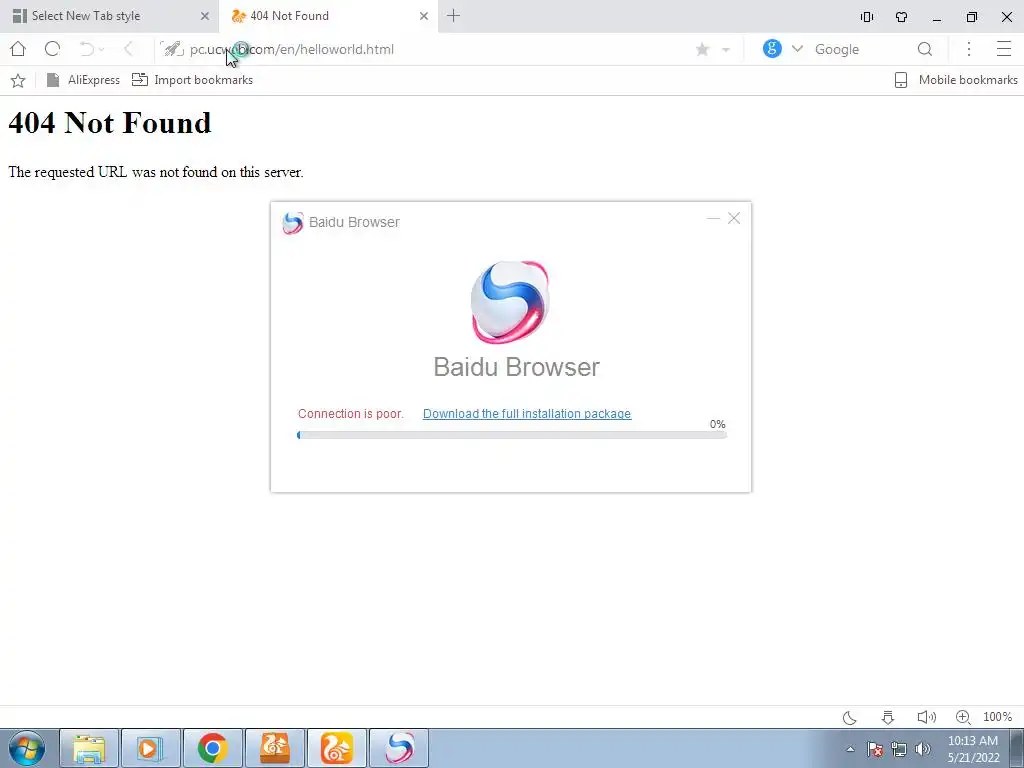
Task: Click the volume speaker tray icon
Action: coord(923,749)
